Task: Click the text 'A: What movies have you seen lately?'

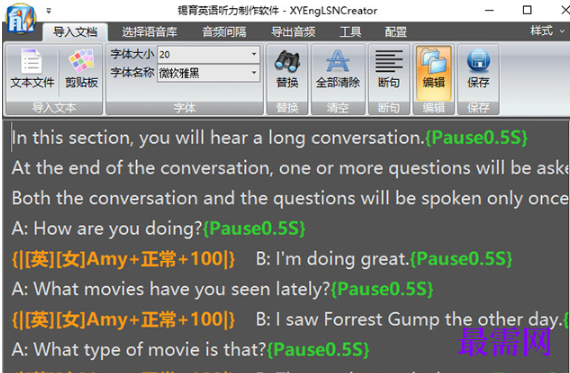Action: 171,289
